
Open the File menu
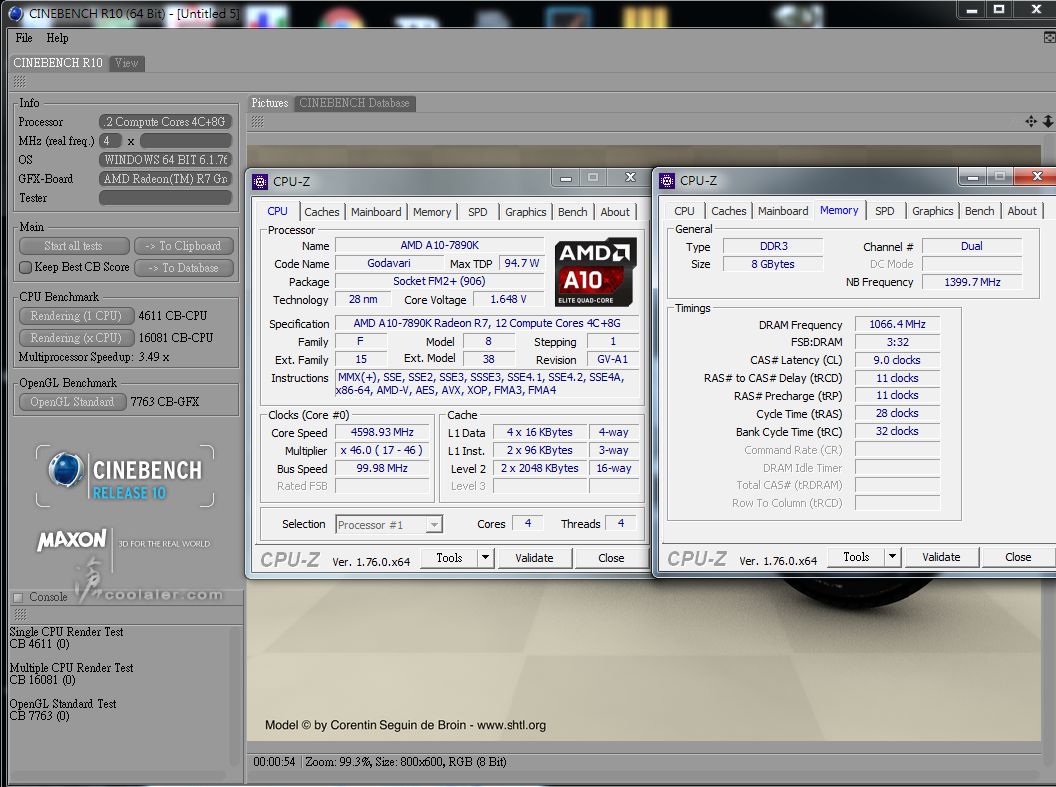[24, 38]
